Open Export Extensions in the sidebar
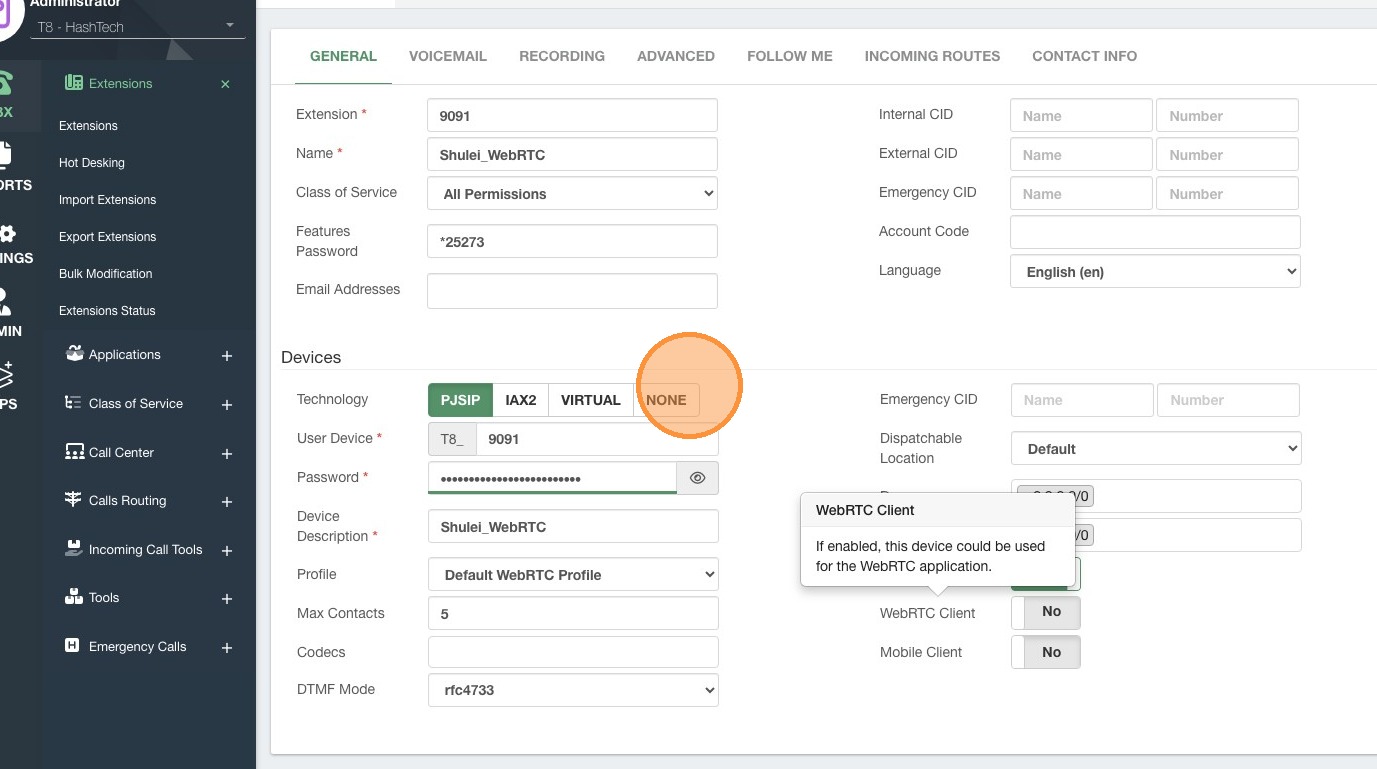Viewport: 1377px width, 769px height. 108,237
